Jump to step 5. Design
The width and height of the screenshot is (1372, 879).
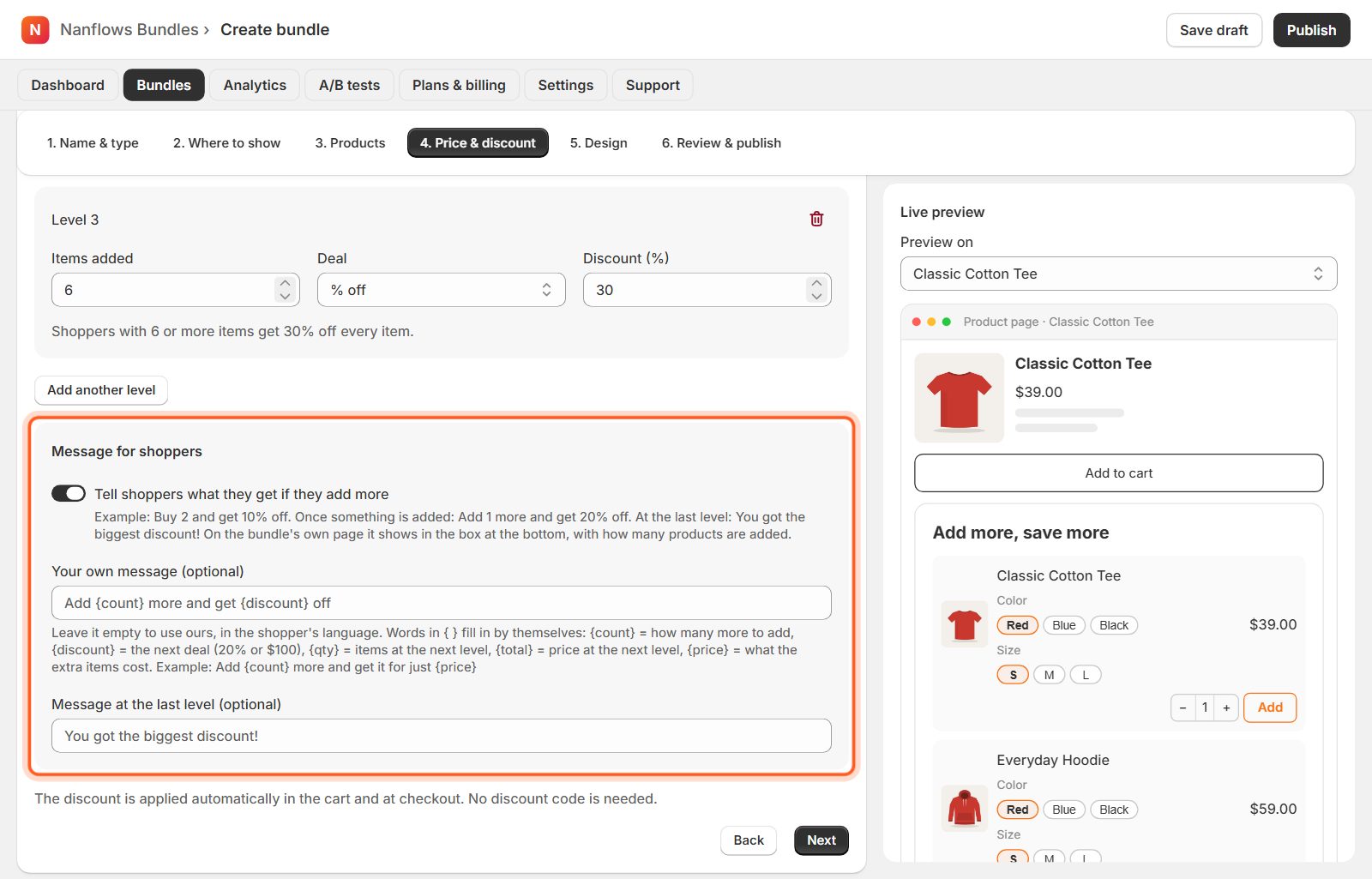pos(599,143)
